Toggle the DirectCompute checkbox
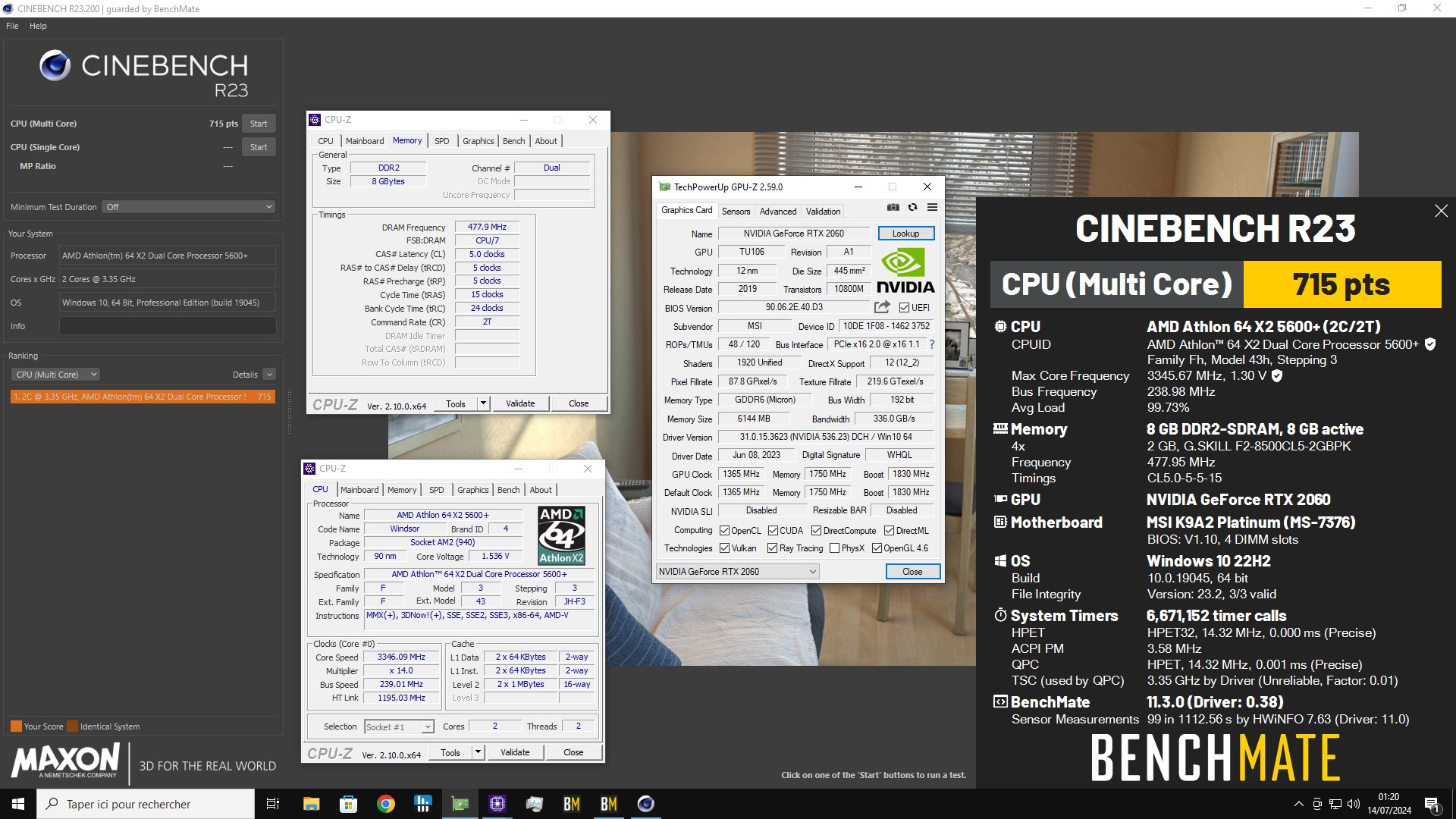Screen dimensions: 1456x819 click(x=817, y=531)
